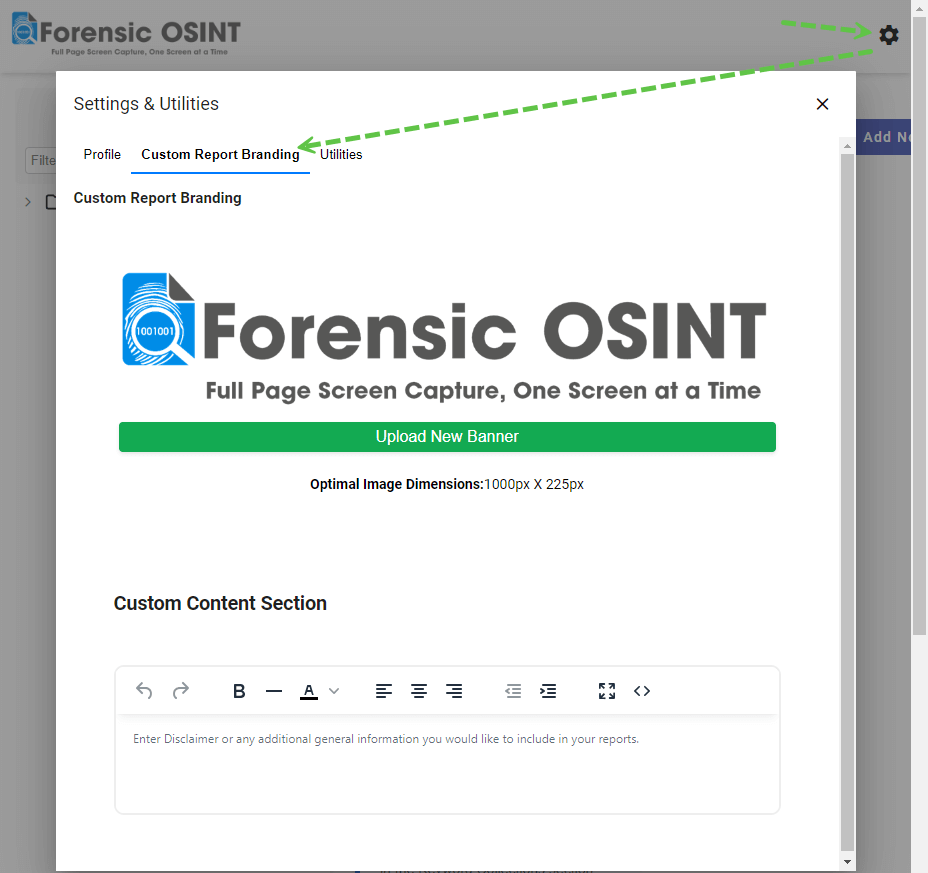Toggle bold formatting
Screen dimensions: 928x873
click(x=239, y=691)
